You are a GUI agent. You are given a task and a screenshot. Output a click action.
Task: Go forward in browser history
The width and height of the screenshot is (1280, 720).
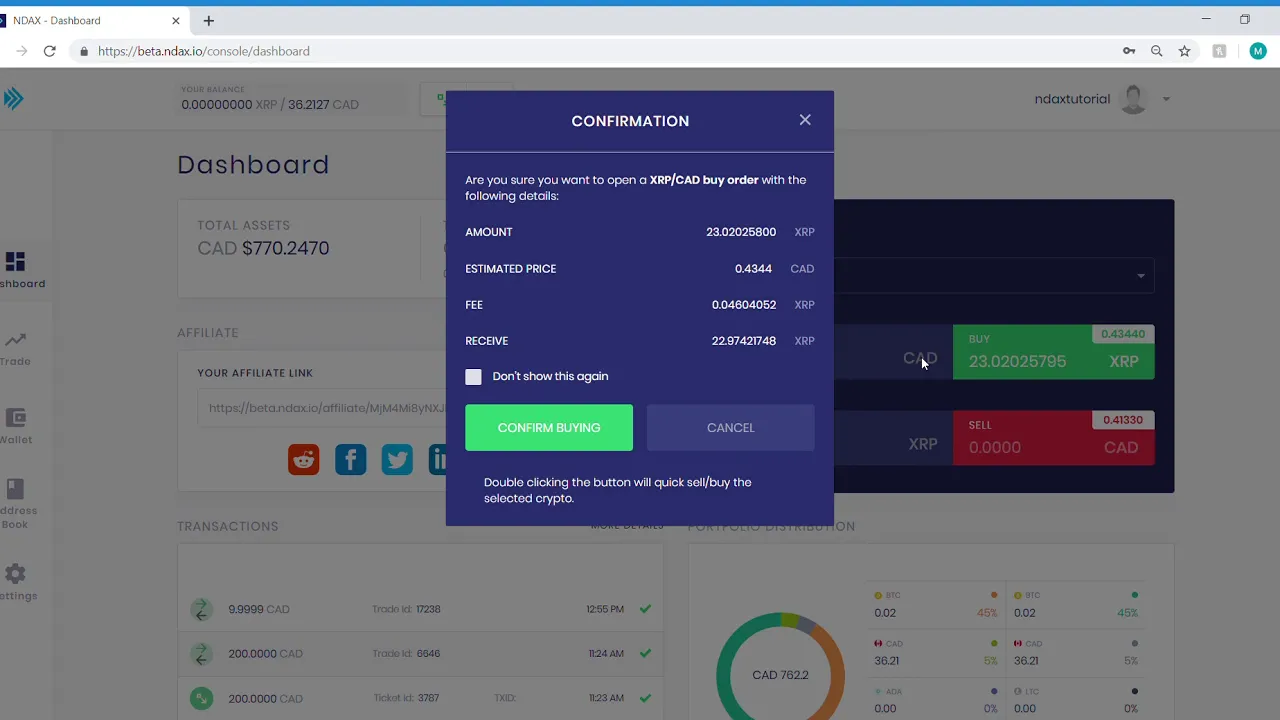point(21,51)
